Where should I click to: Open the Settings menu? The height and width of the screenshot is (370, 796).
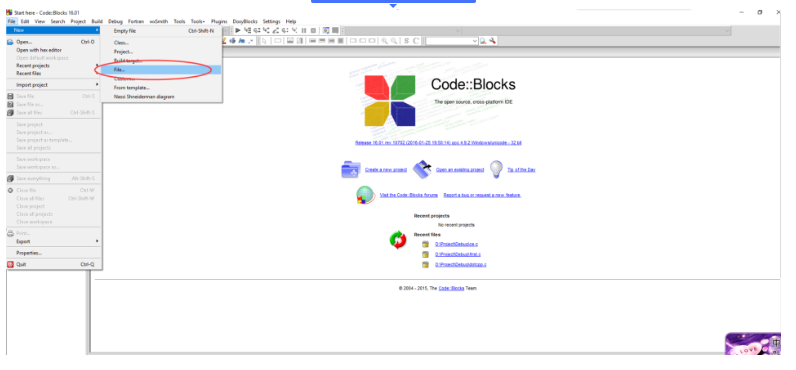(272, 22)
